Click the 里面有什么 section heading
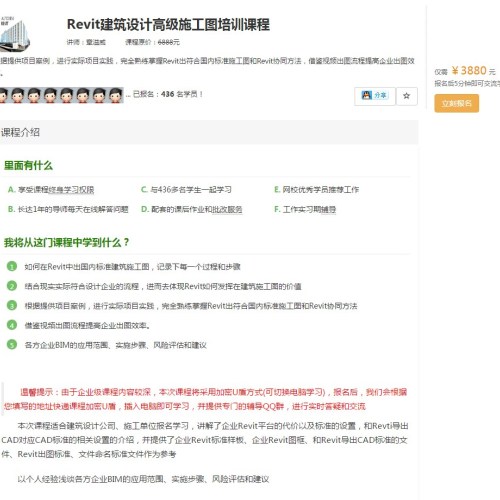The image size is (500, 500). 28,165
